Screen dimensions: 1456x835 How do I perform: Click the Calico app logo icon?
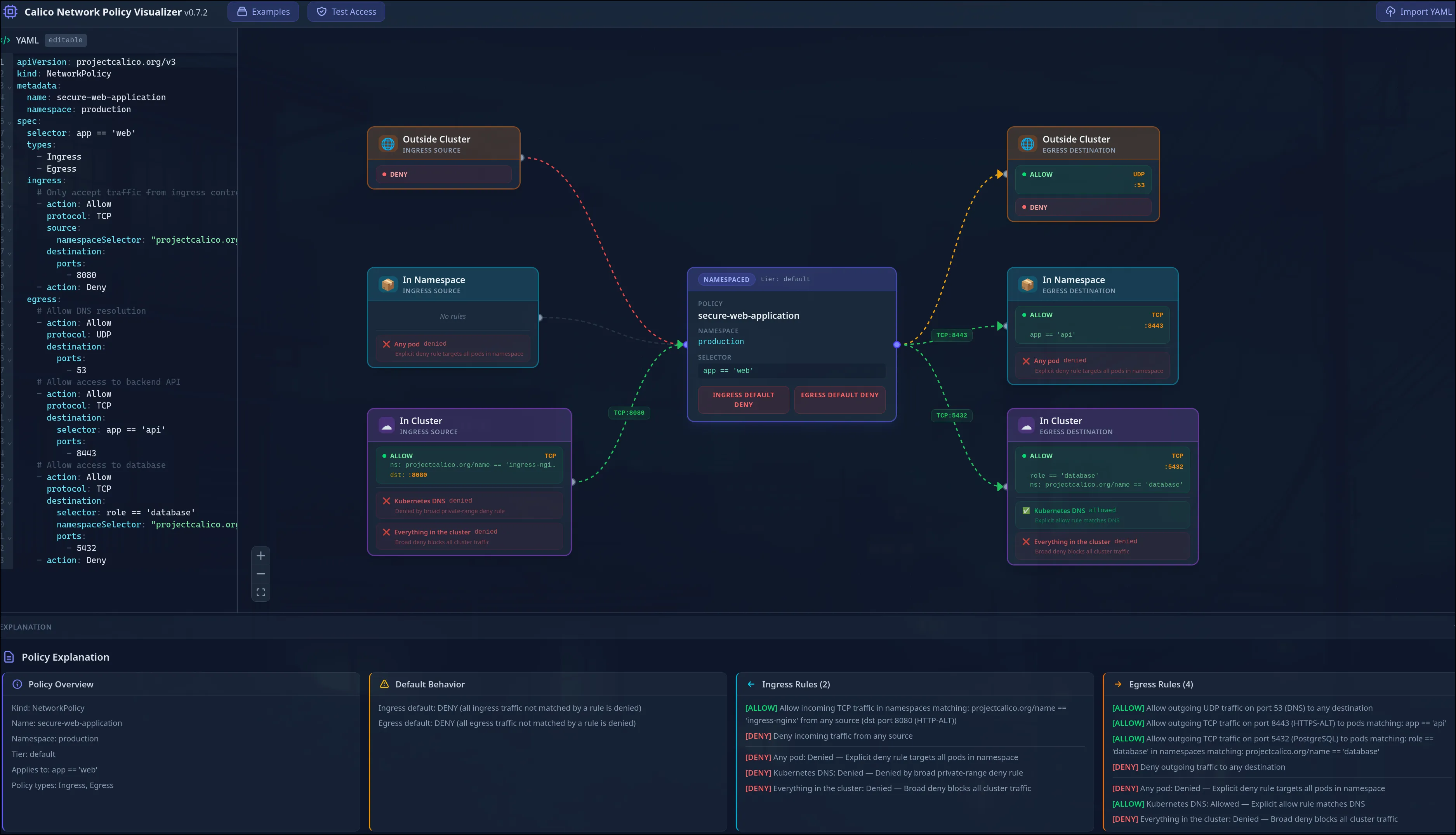click(11, 12)
